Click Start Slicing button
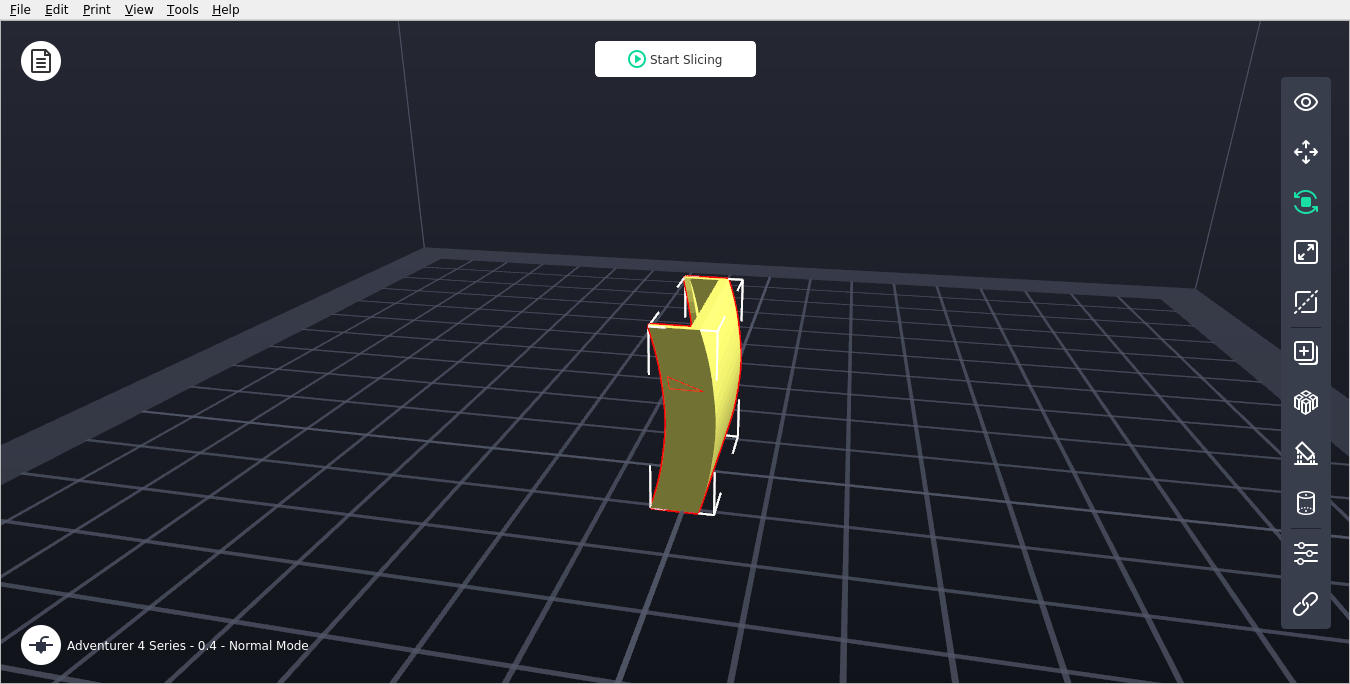Viewport: 1350px width, 684px height. (675, 59)
